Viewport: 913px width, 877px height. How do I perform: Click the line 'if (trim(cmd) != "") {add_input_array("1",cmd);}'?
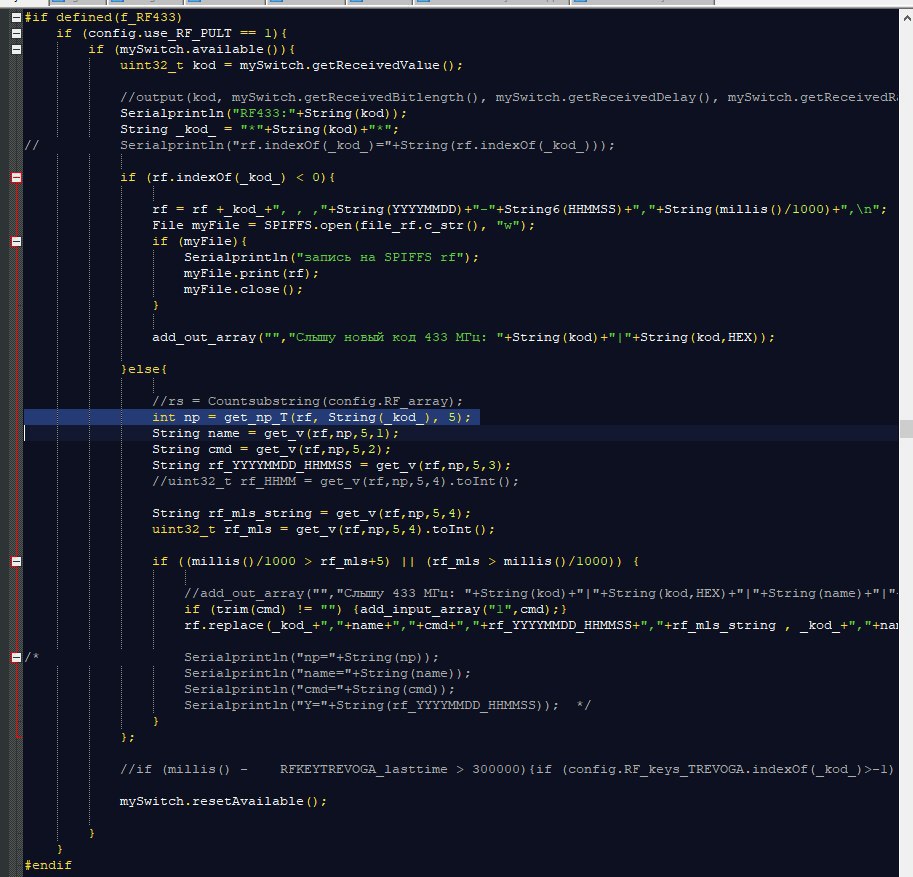click(x=376, y=609)
